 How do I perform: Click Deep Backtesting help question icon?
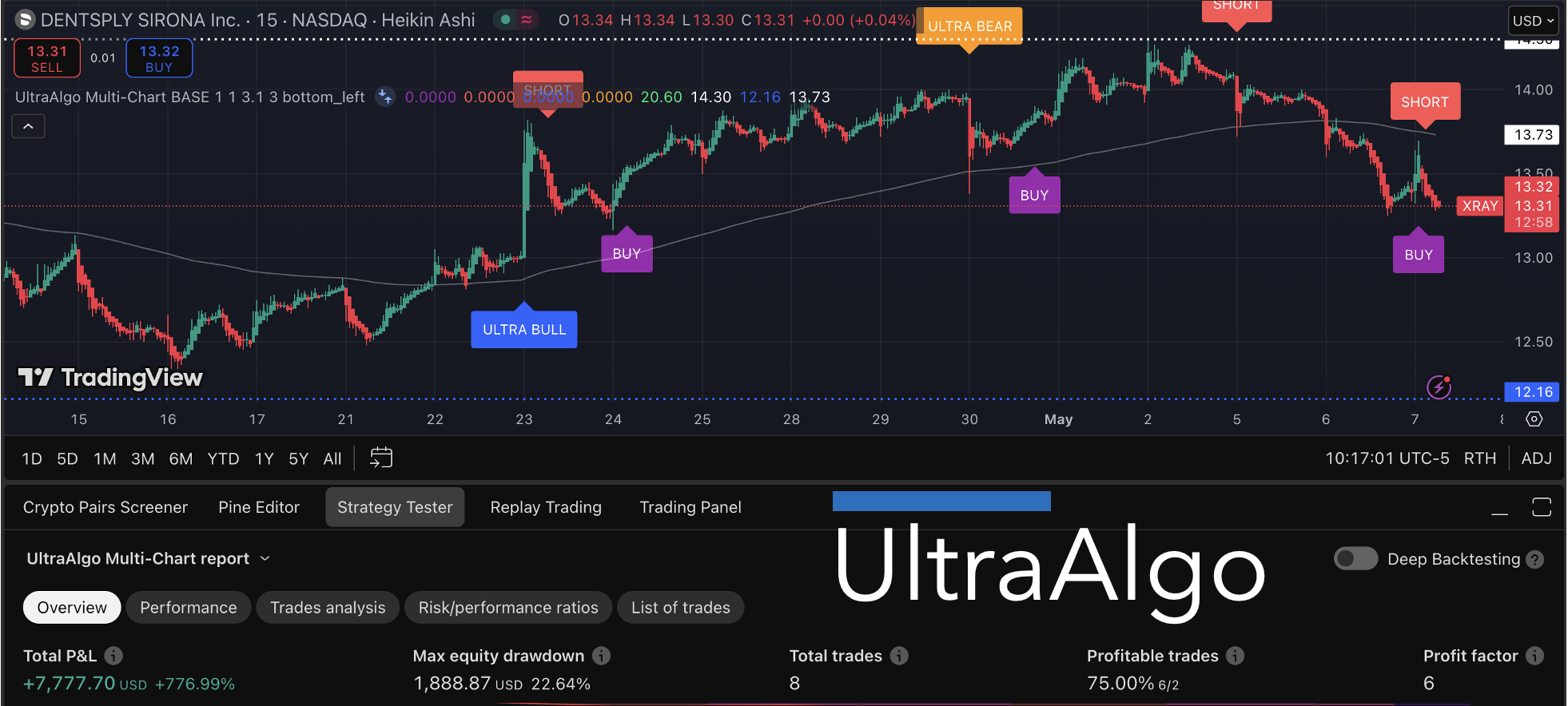click(1534, 559)
